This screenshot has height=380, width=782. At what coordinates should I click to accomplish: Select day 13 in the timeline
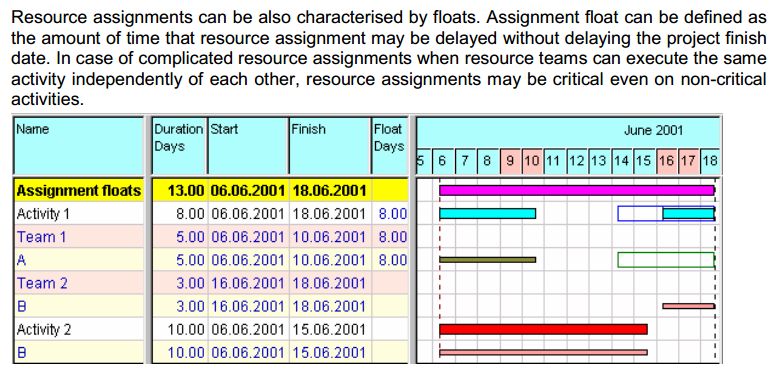(599, 161)
